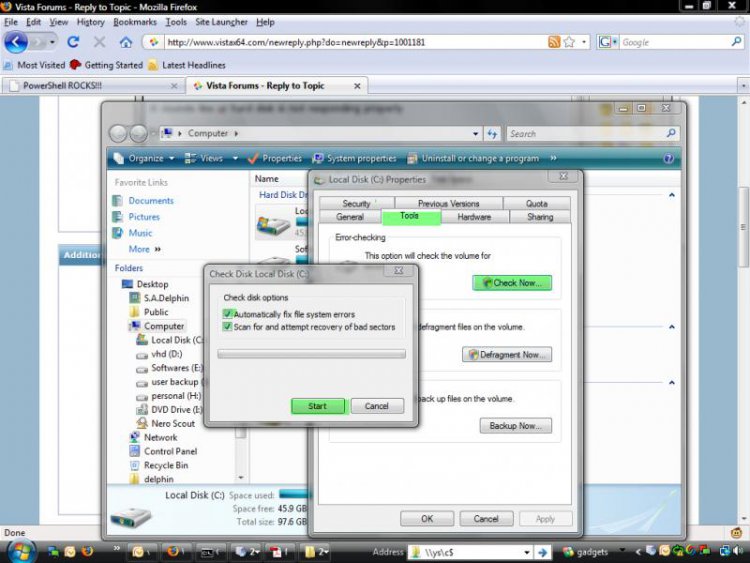Switch to General tab
Screen dimensions: 750x563
(350, 217)
